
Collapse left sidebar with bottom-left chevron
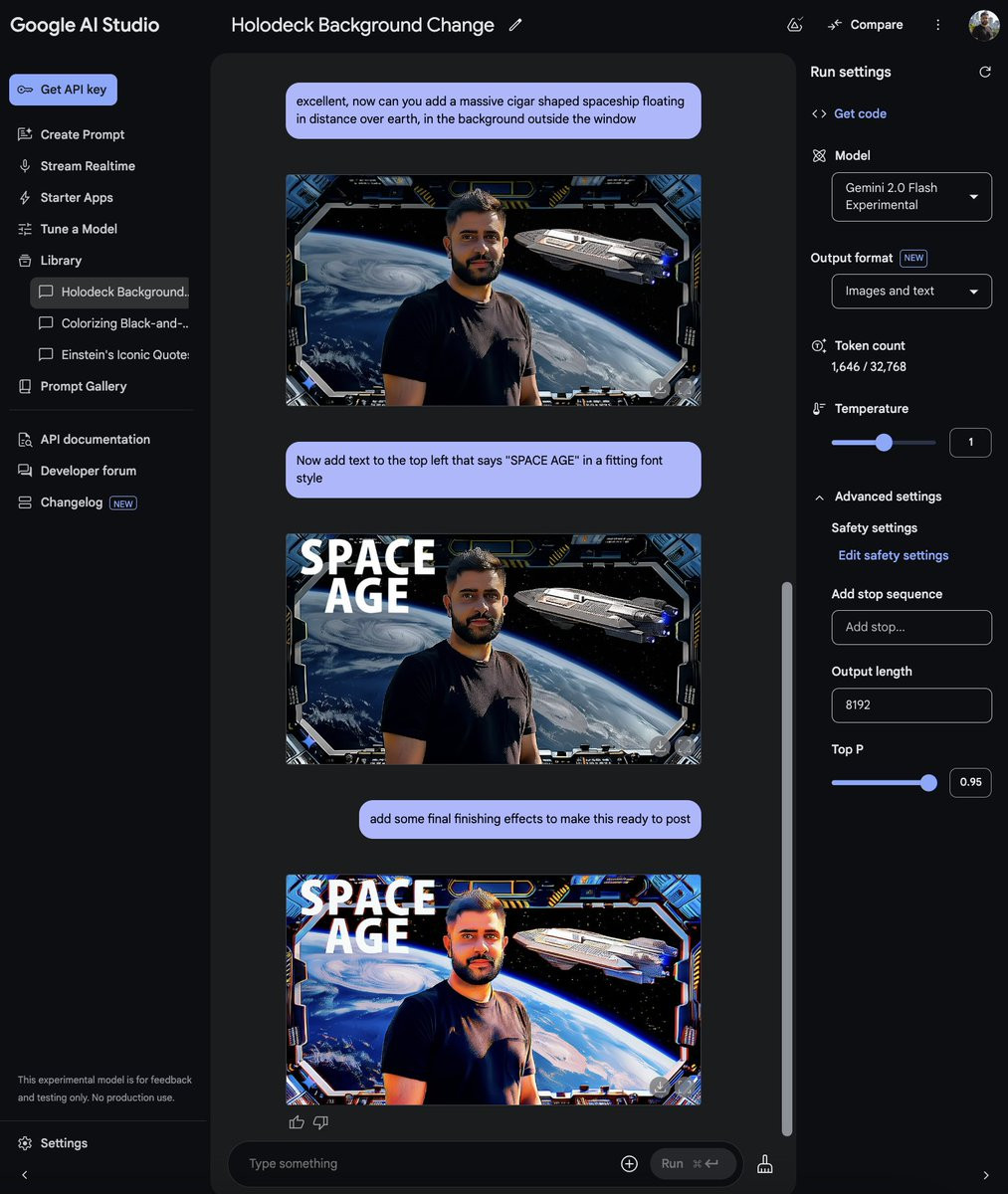click(x=24, y=1175)
